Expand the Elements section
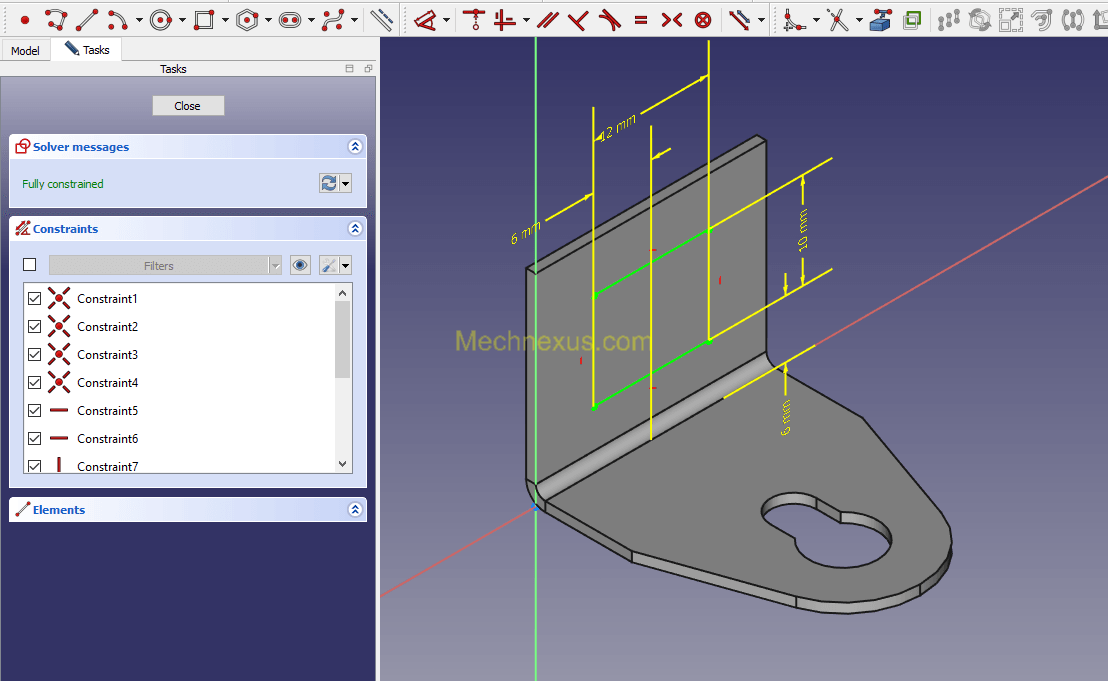The width and height of the screenshot is (1108, 681). click(354, 510)
